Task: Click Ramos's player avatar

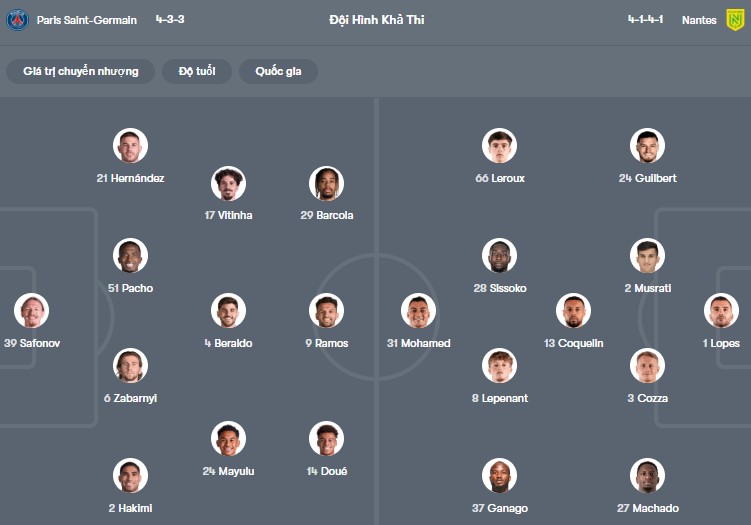Action: click(326, 311)
